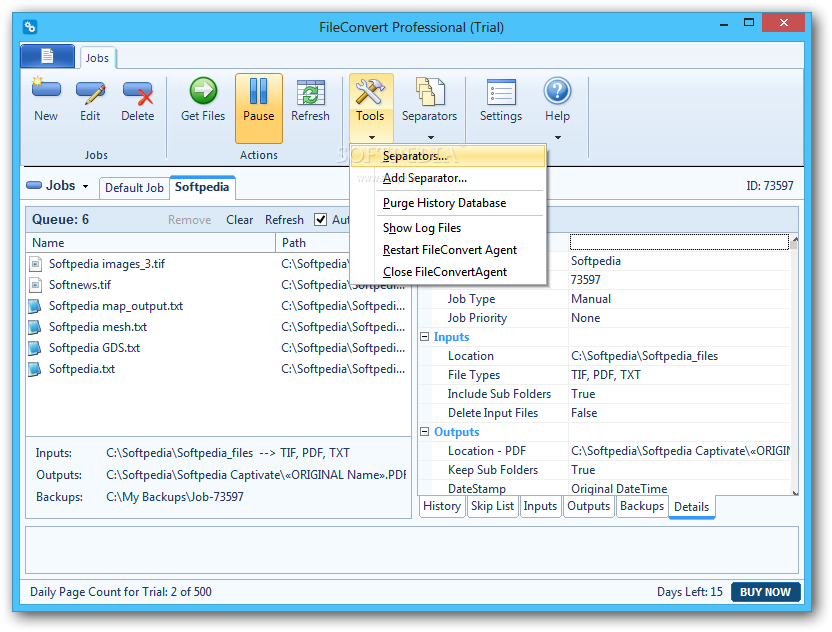Click the Help question mark icon
832x632 pixels.
click(x=557, y=91)
